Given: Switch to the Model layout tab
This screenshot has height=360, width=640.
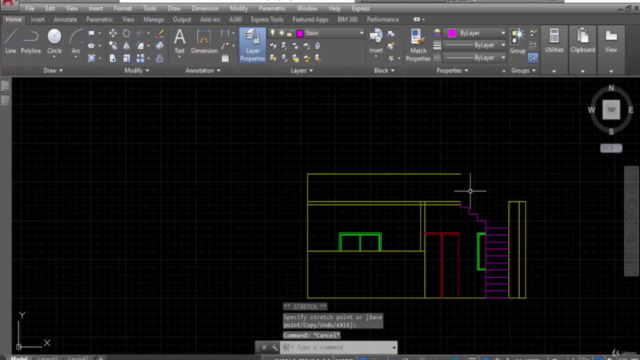Looking at the screenshot, I should pyautogui.click(x=19, y=358).
